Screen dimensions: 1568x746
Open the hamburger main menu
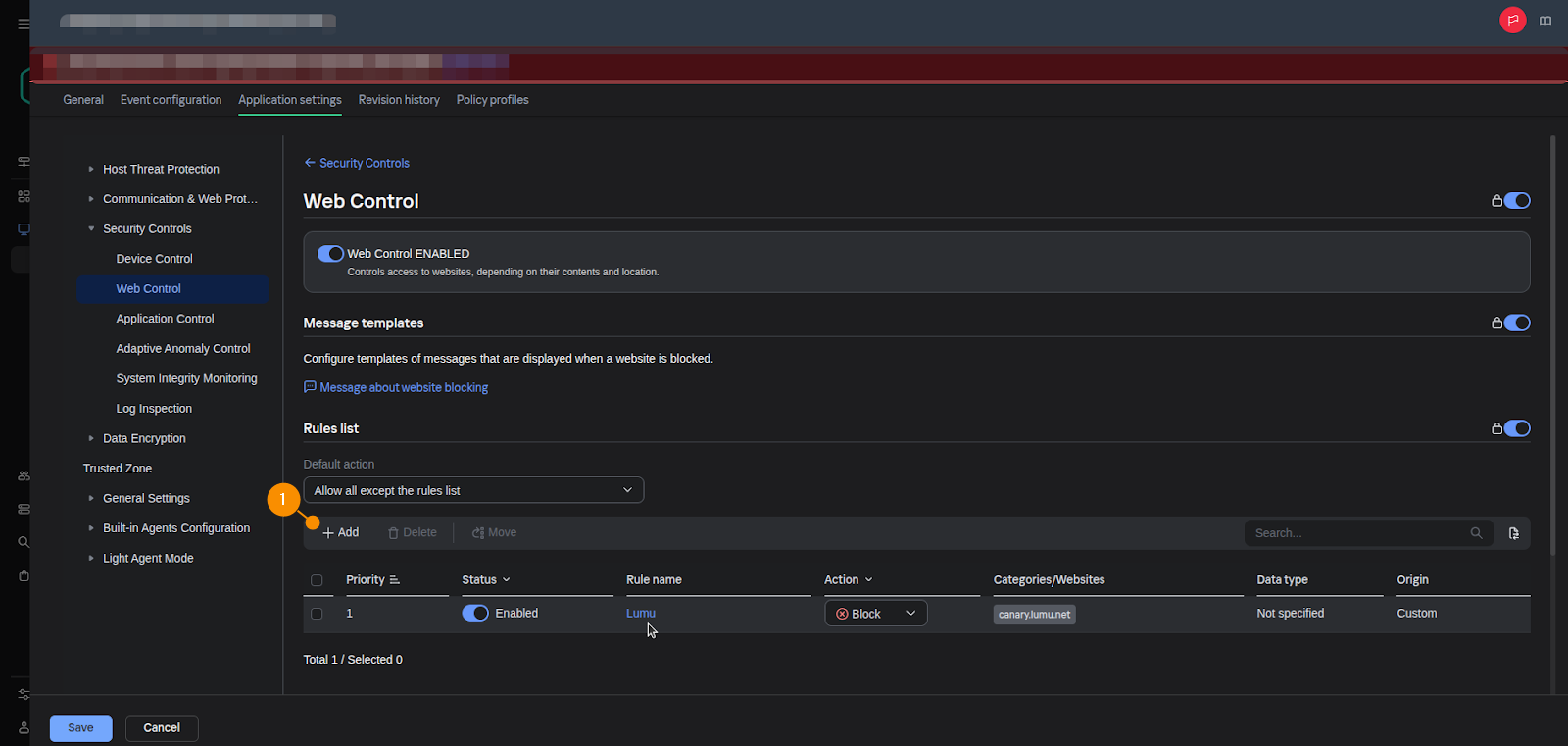click(24, 24)
